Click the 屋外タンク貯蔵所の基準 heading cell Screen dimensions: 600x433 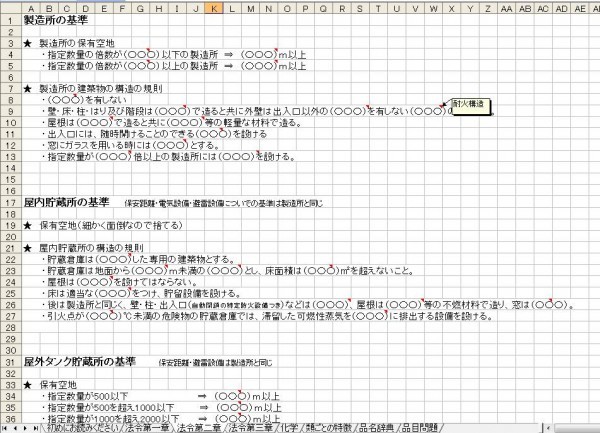click(80, 361)
